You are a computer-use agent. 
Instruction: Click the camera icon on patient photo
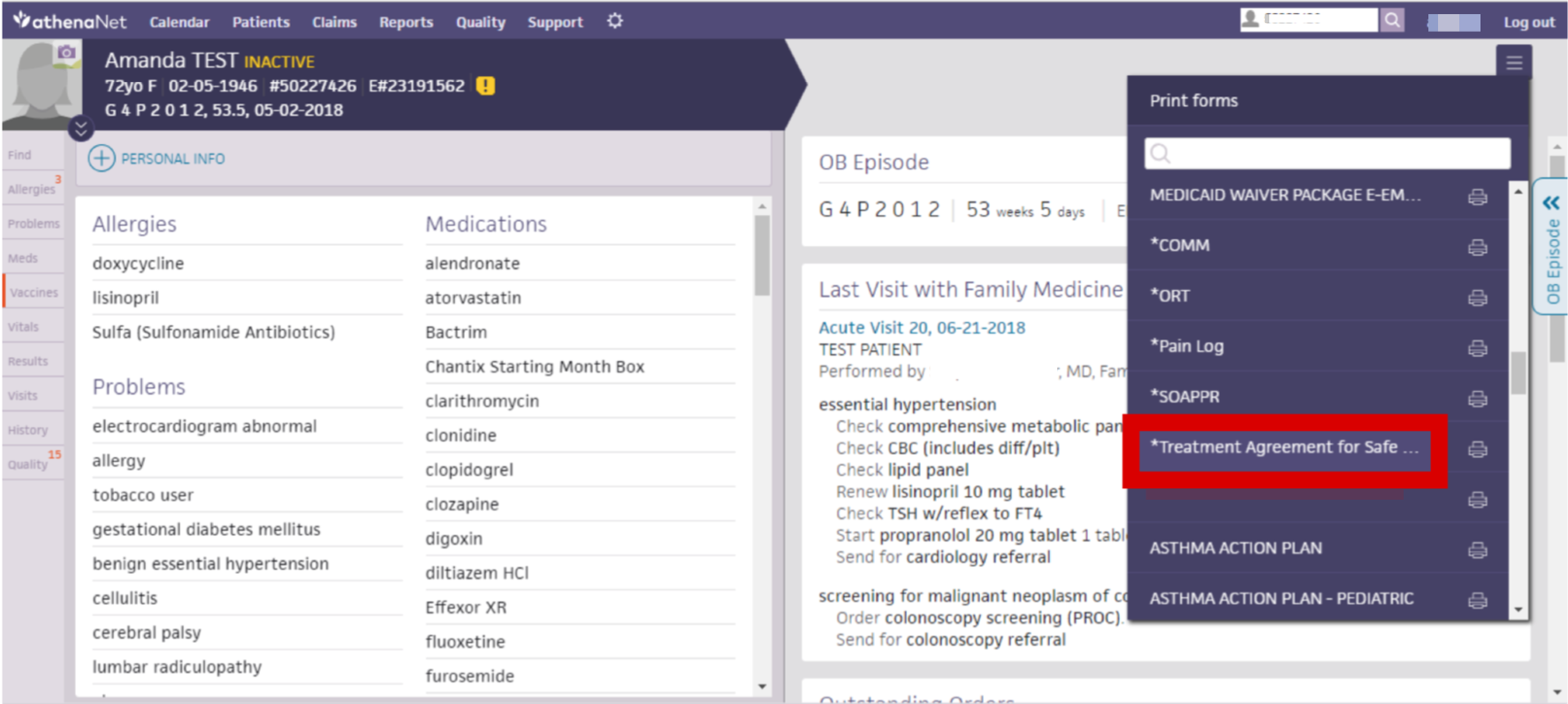(66, 53)
